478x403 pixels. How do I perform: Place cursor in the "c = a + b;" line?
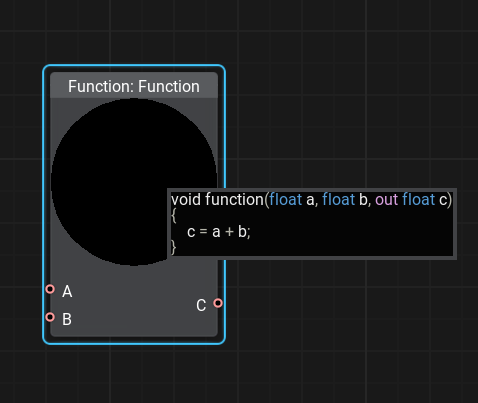click(x=219, y=232)
